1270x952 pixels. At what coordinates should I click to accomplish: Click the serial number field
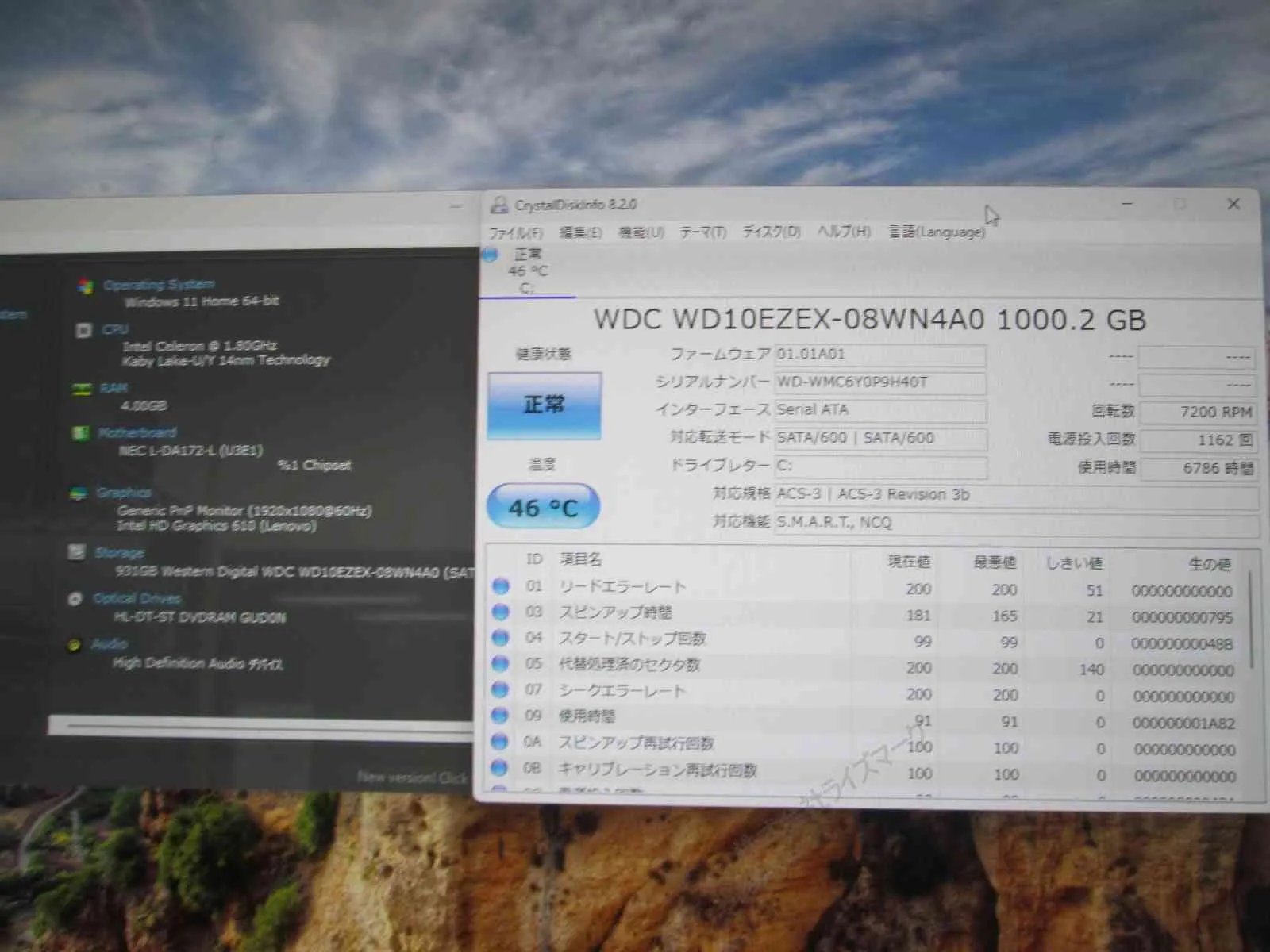pyautogui.click(x=879, y=382)
